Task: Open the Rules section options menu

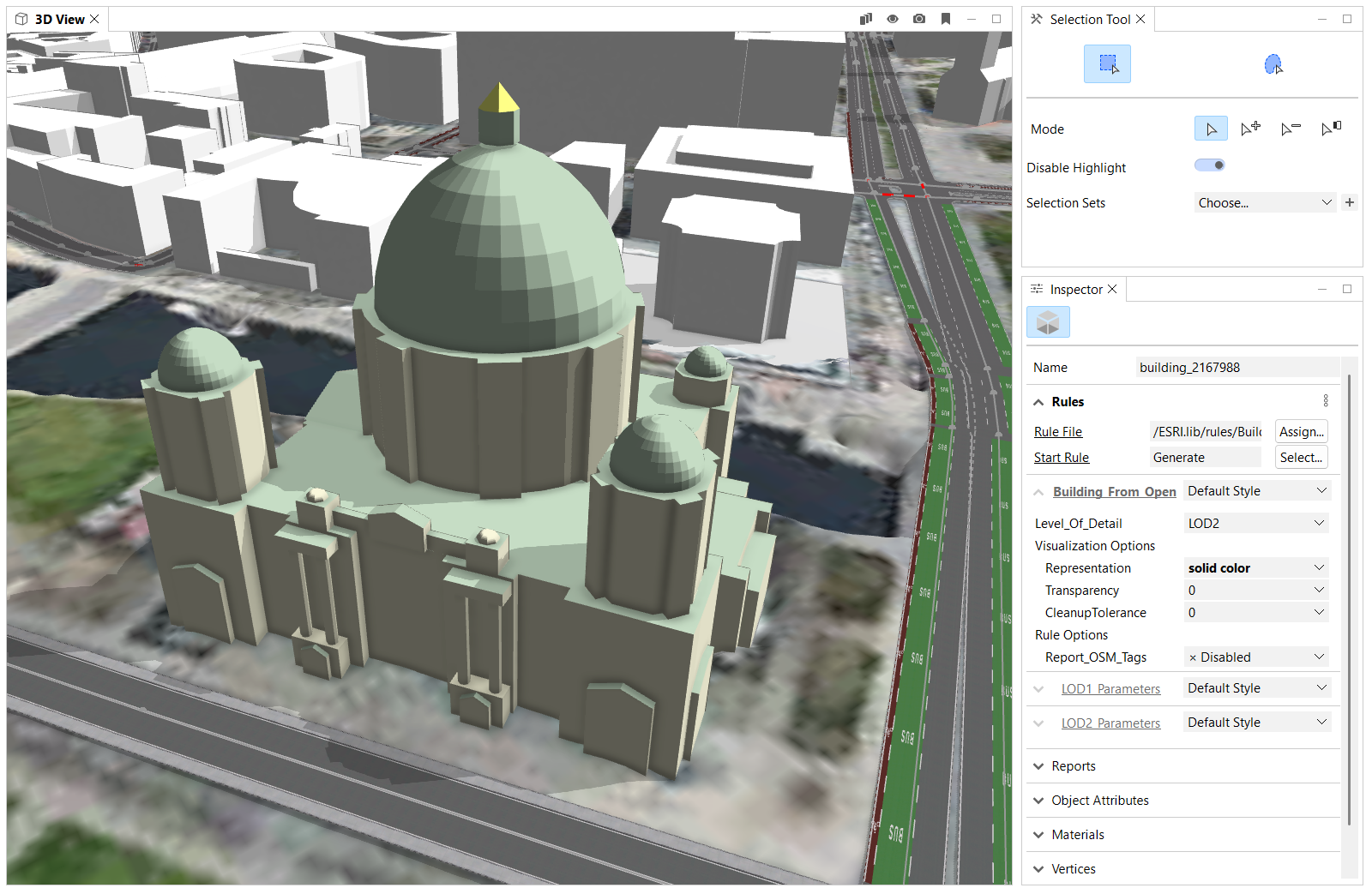Action: [1326, 401]
